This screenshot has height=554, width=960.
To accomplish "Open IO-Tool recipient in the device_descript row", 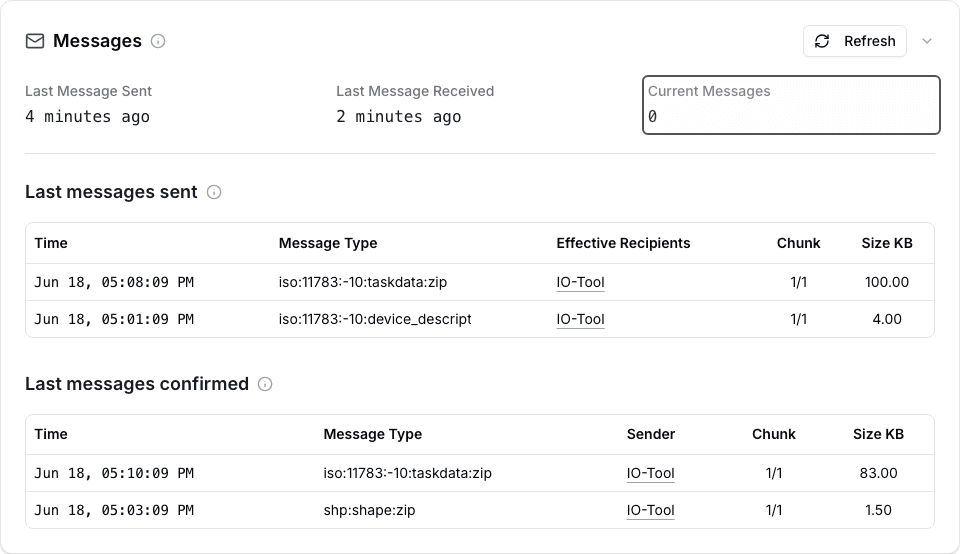I will (580, 319).
